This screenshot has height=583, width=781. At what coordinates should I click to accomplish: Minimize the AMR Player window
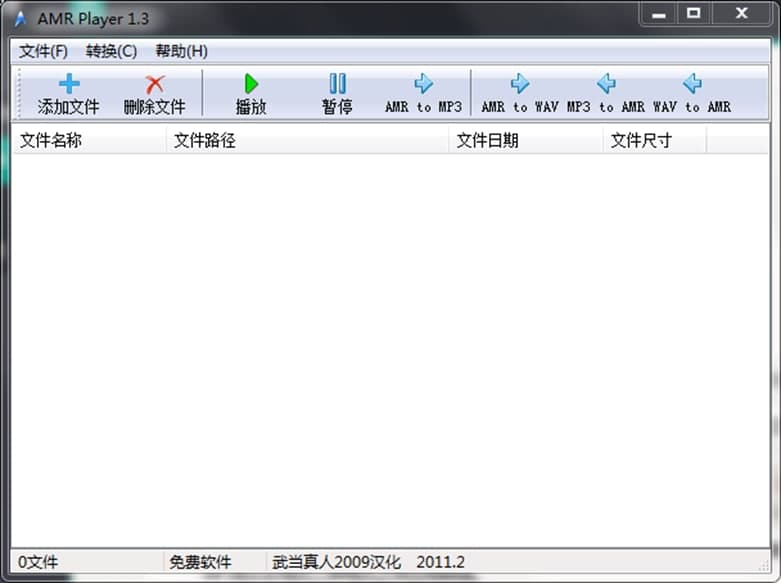(659, 14)
